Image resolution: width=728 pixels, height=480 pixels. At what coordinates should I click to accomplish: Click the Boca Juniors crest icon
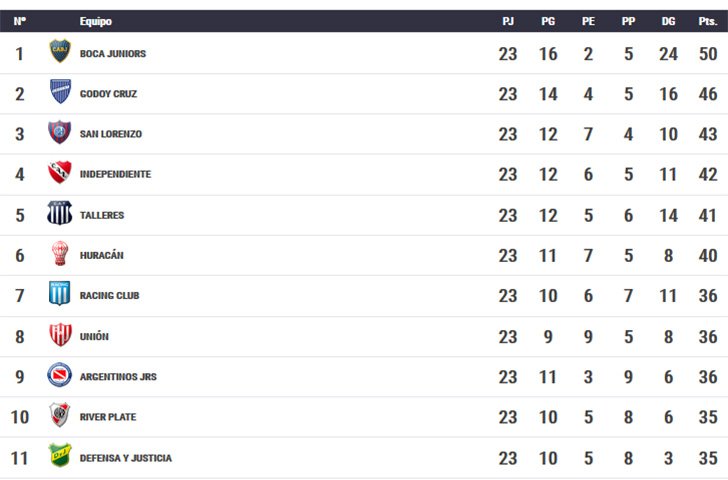[x=60, y=51]
